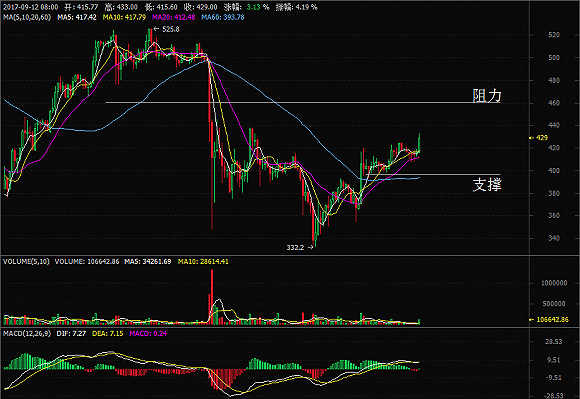Click the 阻力 resistance line label
580x399 pixels.
point(487,95)
